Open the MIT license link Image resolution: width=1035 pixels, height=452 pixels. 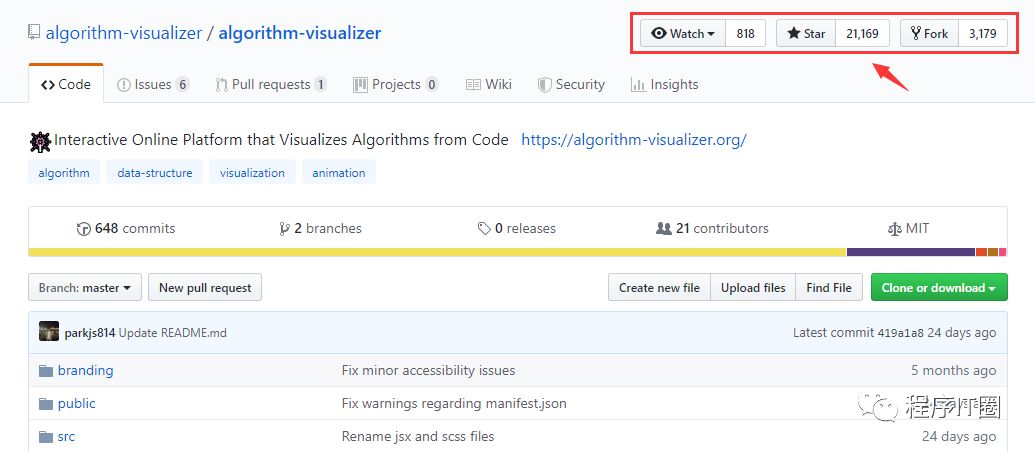pyautogui.click(x=908, y=228)
